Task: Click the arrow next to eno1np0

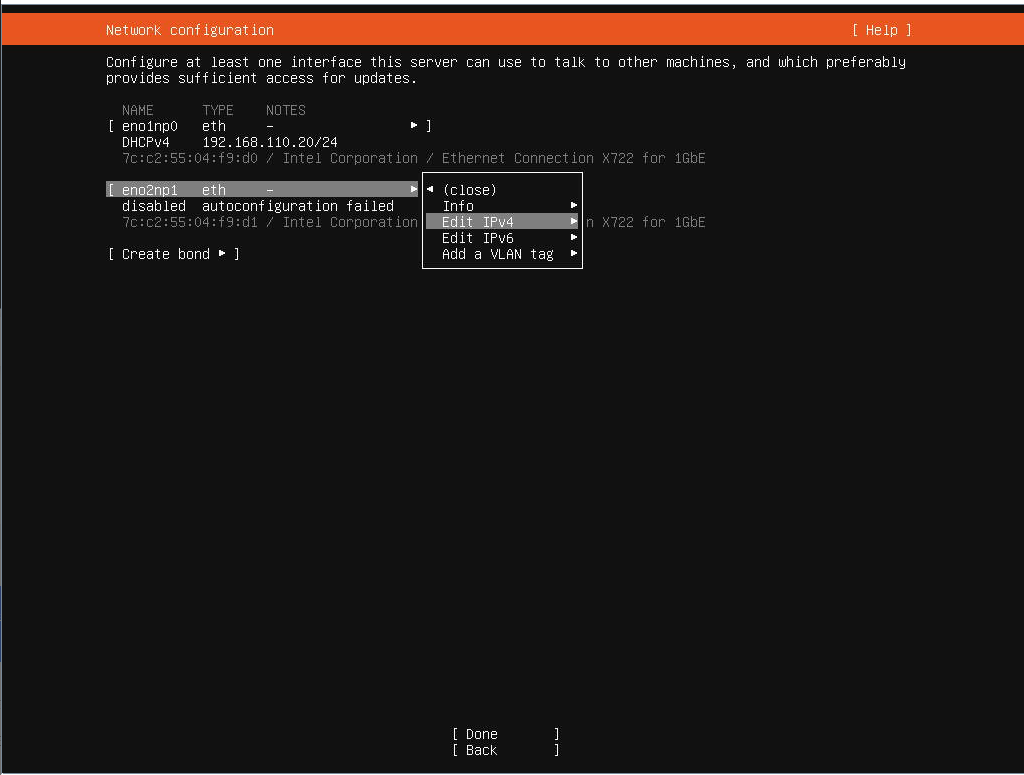Action: (x=414, y=126)
